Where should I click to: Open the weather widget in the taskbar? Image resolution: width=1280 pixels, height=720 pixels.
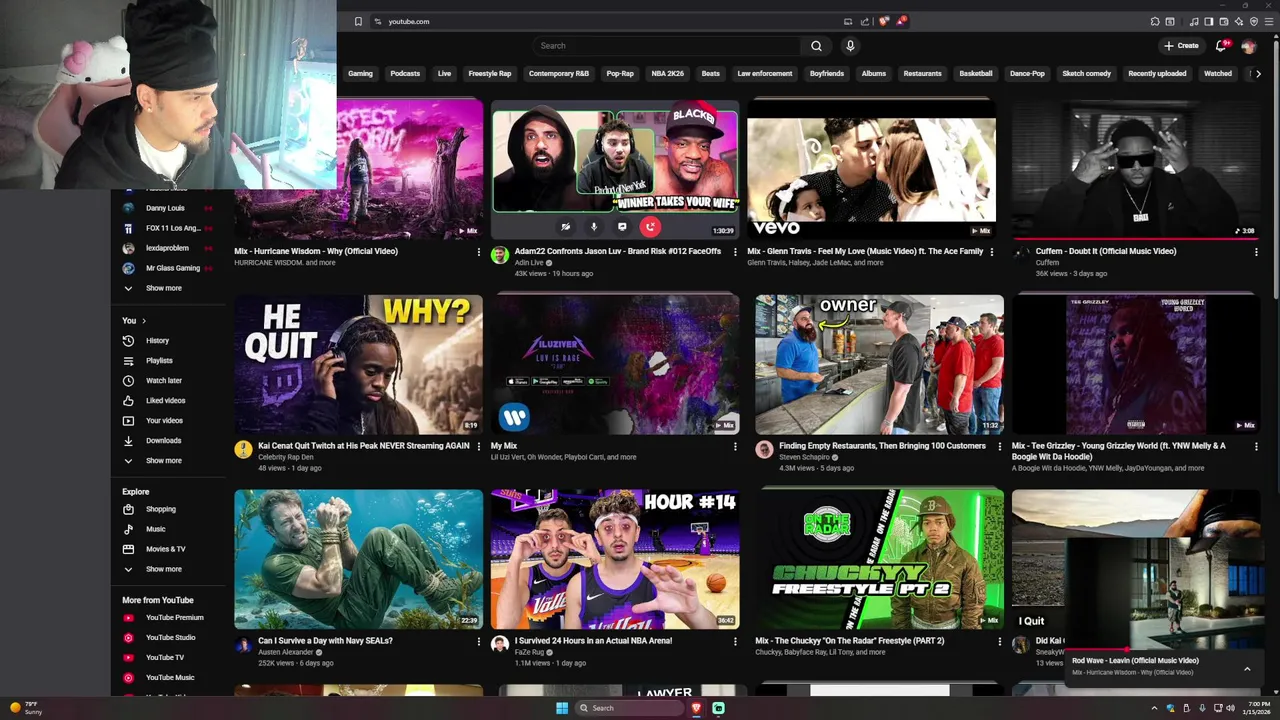pyautogui.click(x=25, y=708)
